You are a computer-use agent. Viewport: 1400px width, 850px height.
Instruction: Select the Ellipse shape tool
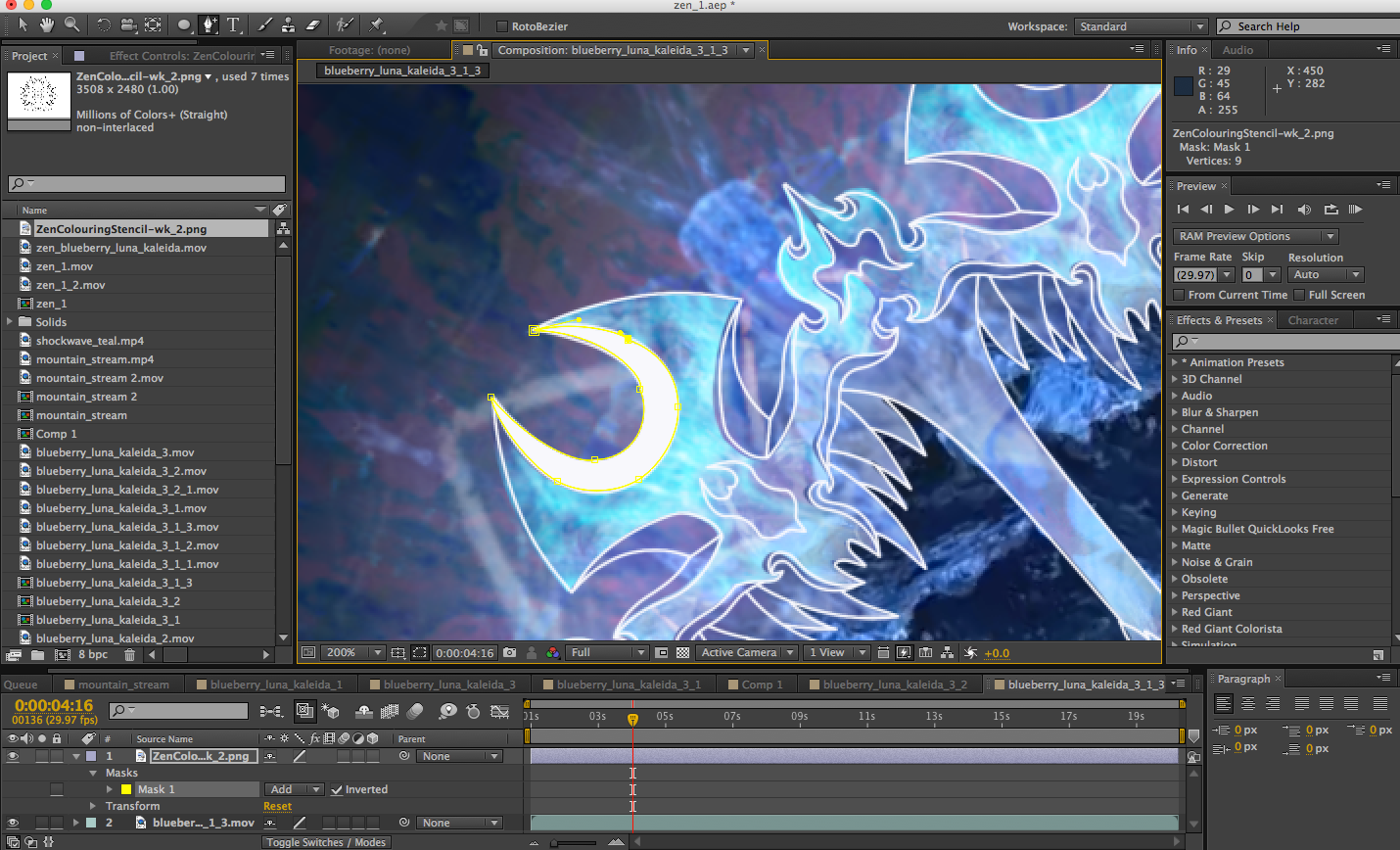(184, 24)
